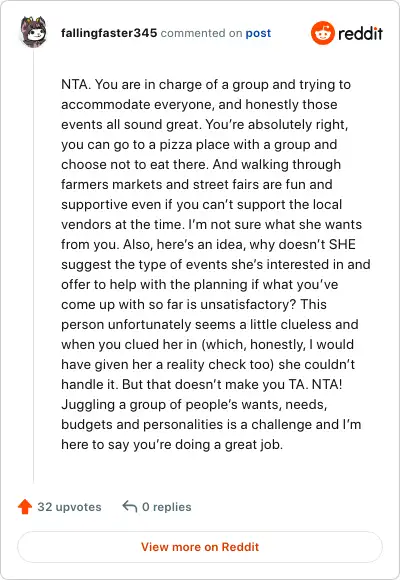Click the orange Reddit Snoo logo icon
The height and width of the screenshot is (580, 400).
pyautogui.click(x=323, y=33)
